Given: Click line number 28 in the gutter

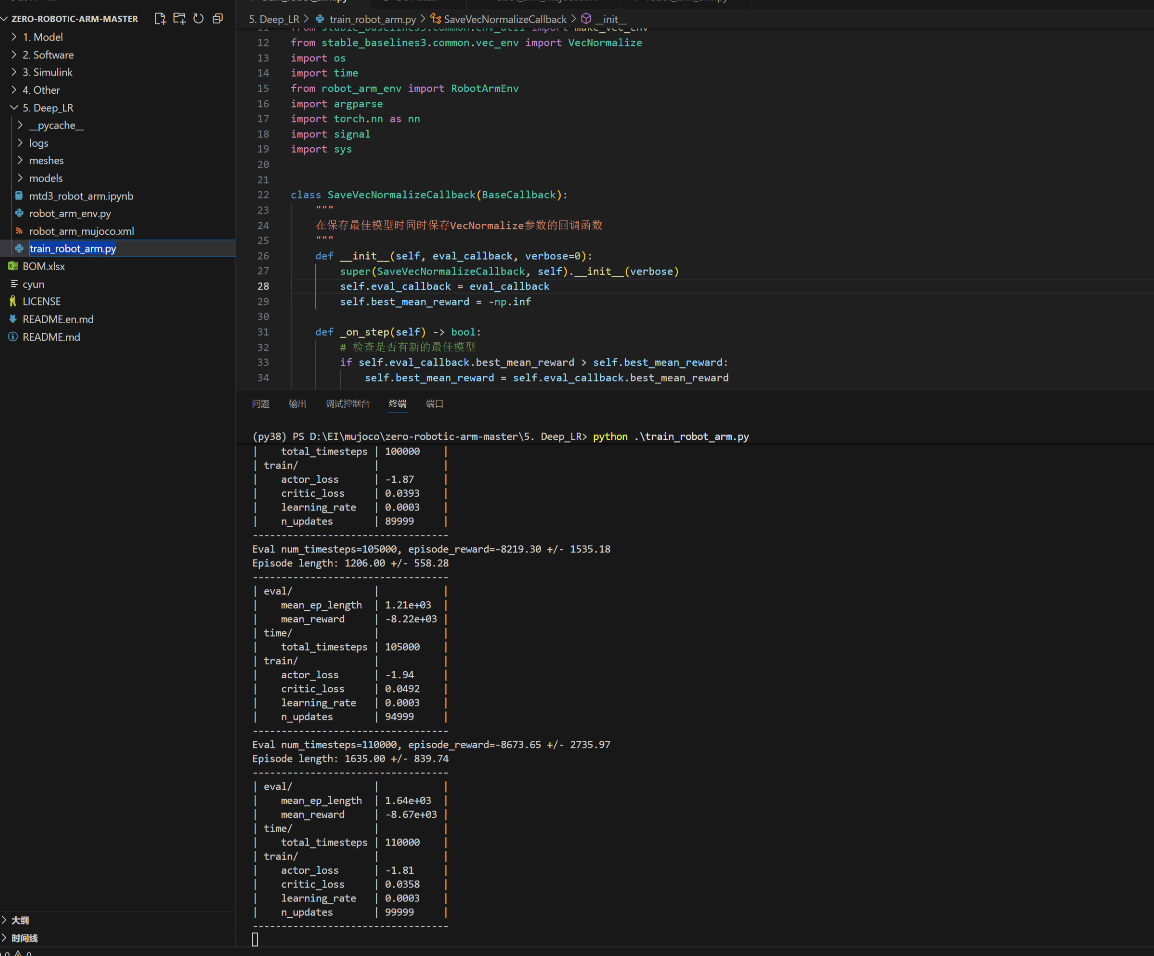Looking at the screenshot, I should coord(263,286).
